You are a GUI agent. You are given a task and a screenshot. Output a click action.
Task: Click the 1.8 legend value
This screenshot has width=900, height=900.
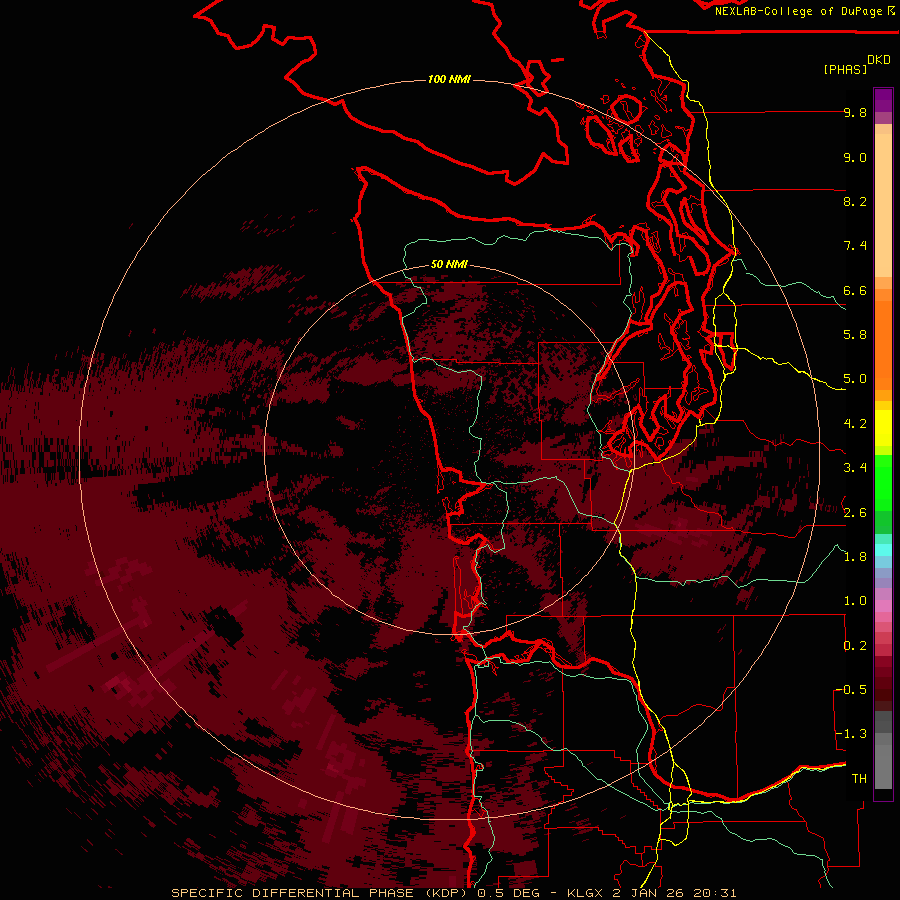click(x=855, y=557)
